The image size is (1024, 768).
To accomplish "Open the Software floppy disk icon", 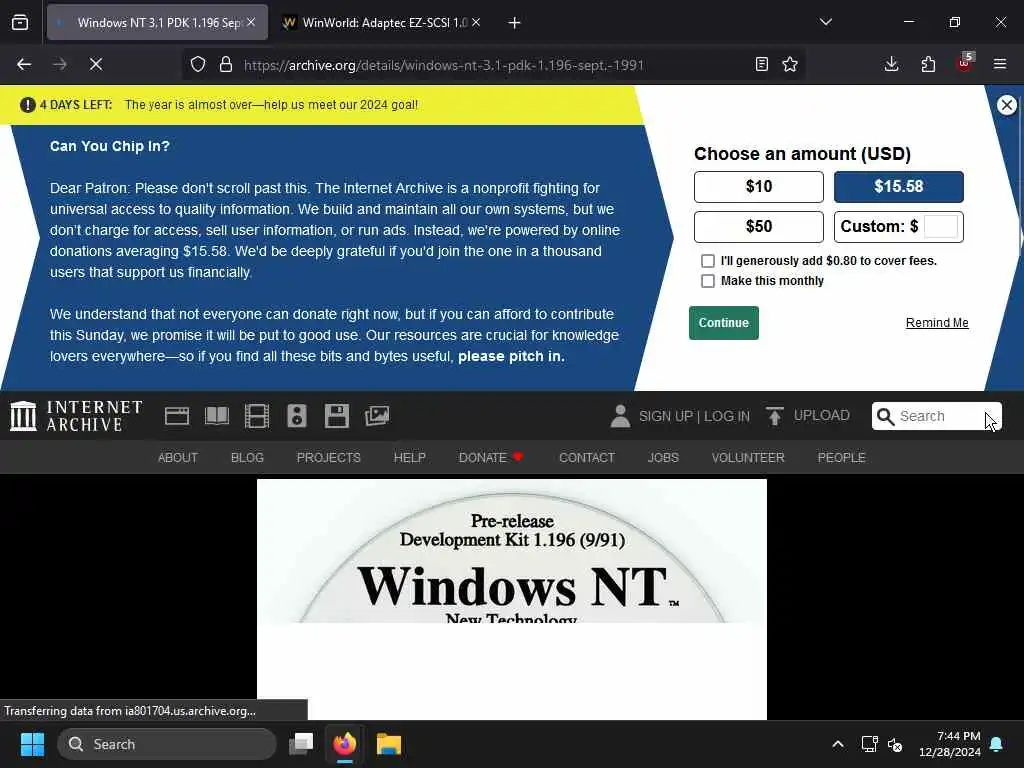I will pos(337,416).
